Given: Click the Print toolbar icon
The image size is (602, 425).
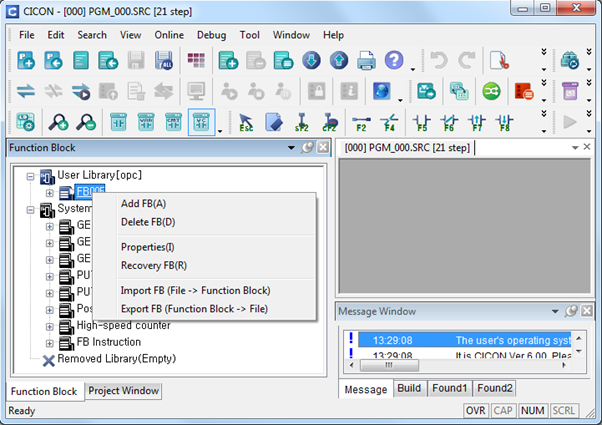Looking at the screenshot, I should [x=366, y=61].
